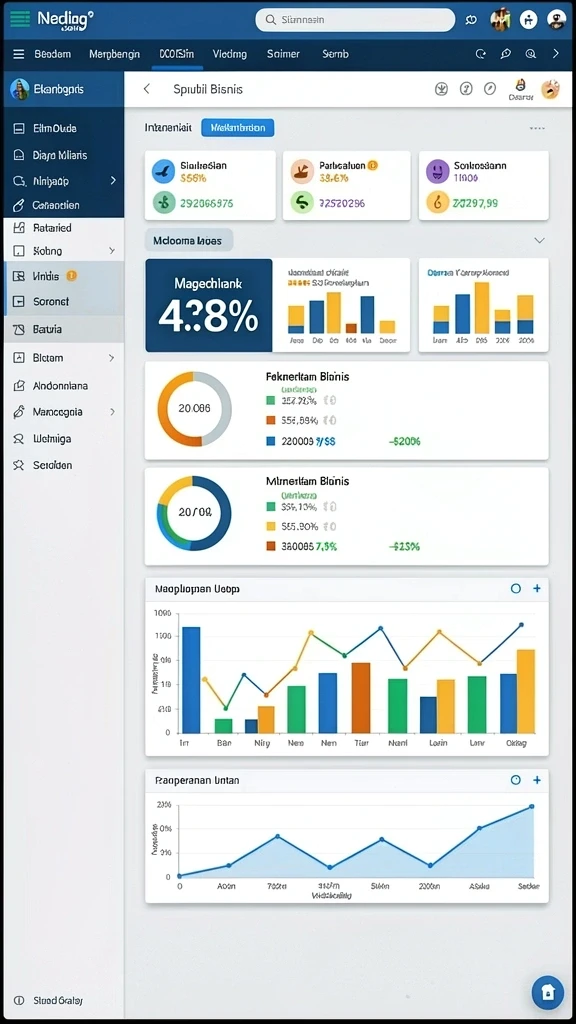Viewport: 576px width, 1024px height.
Task: Open Stoed Graley link at sidebar bottom
Action: (58, 1000)
